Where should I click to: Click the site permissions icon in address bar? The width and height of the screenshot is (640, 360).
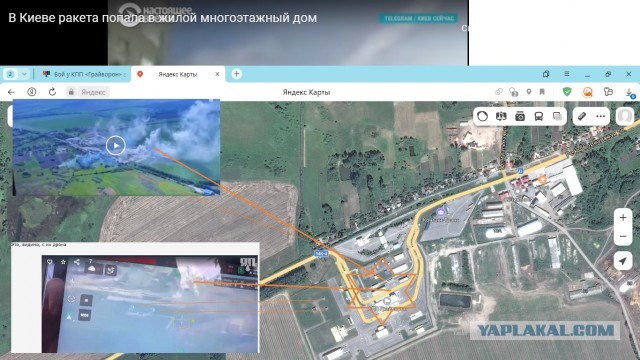pos(514,92)
